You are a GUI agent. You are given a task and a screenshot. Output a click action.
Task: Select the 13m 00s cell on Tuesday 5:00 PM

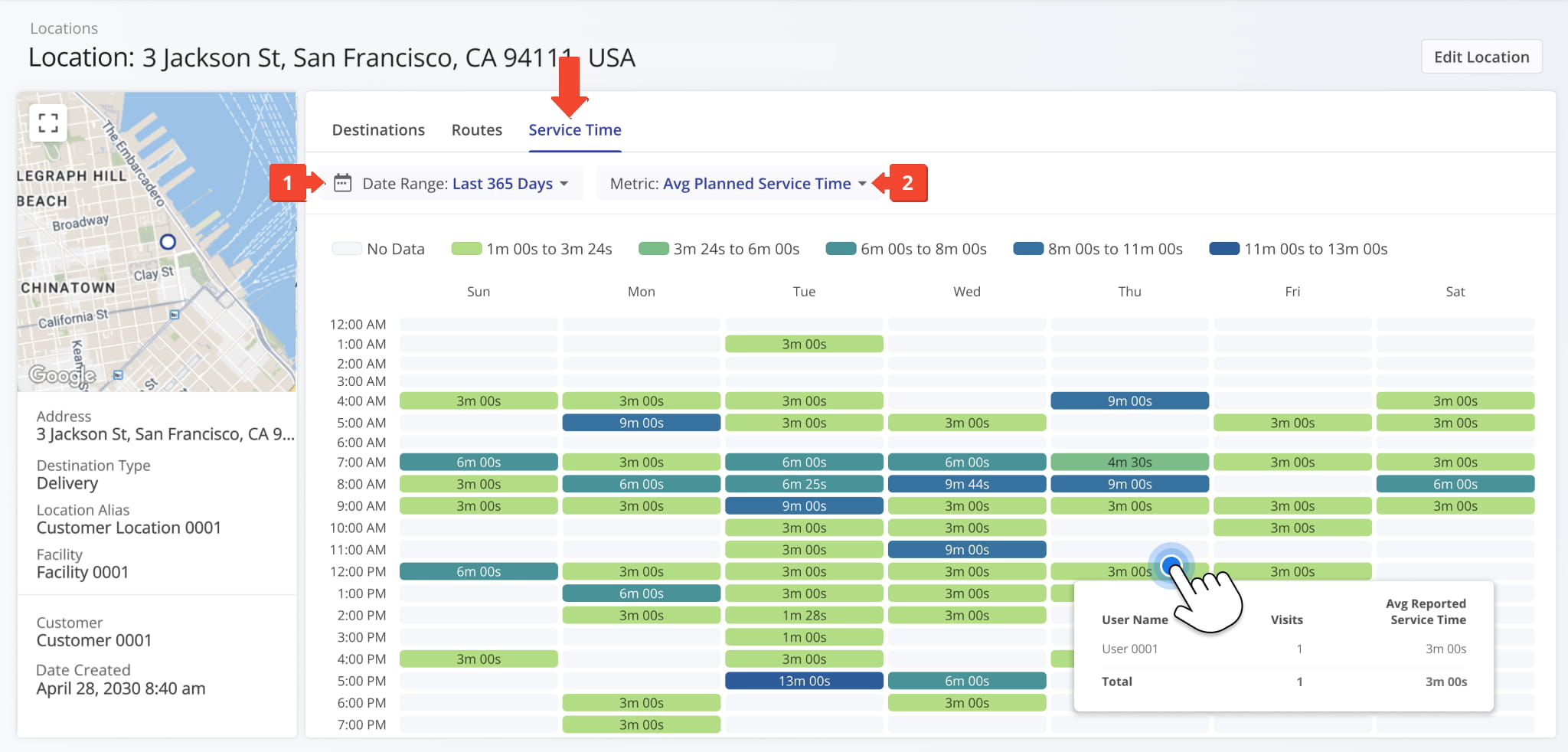[x=804, y=680]
